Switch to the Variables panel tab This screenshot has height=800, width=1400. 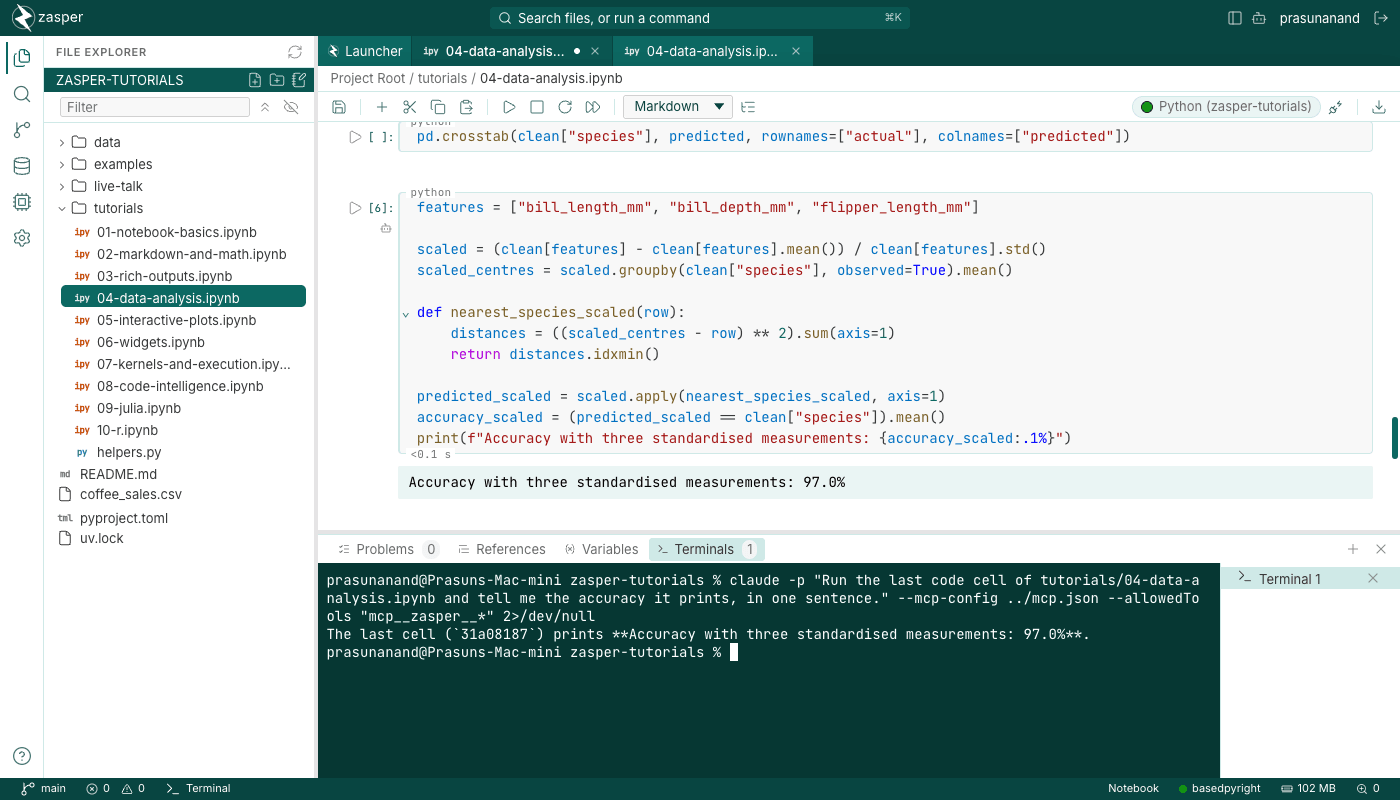pos(601,549)
